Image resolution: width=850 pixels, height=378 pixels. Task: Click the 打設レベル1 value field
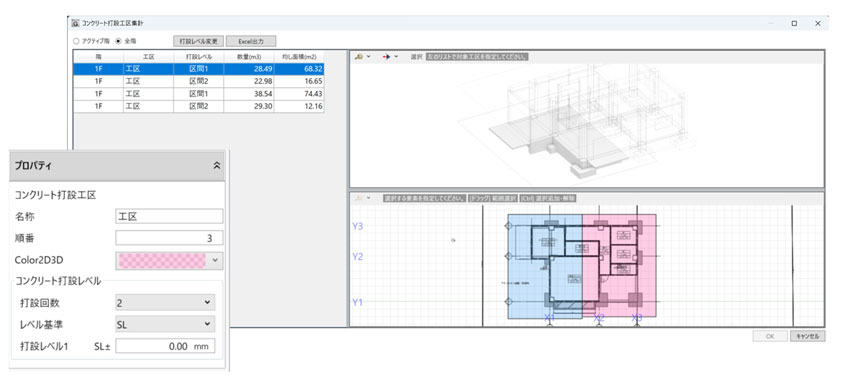[165, 346]
